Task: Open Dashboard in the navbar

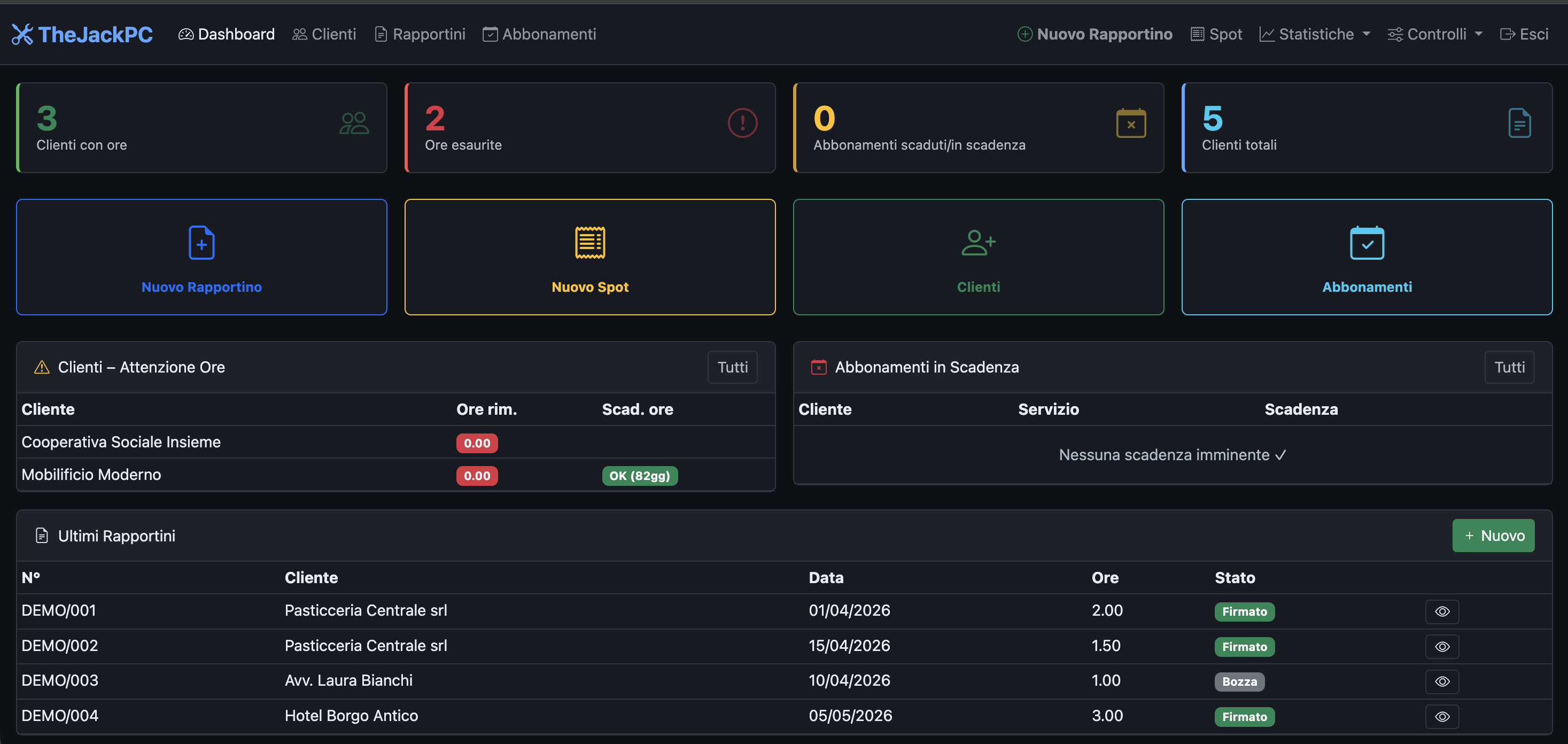Action: [227, 34]
